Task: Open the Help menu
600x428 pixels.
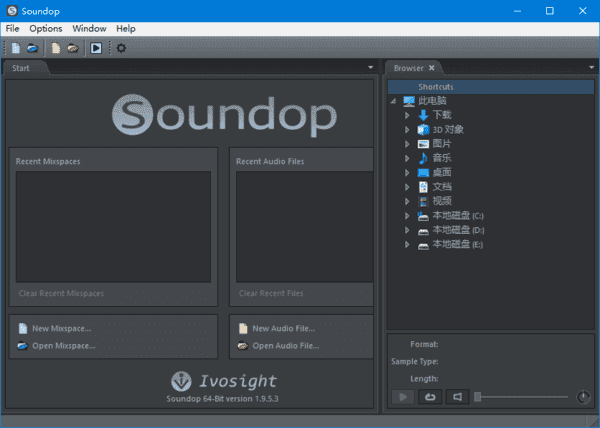Action: coord(126,29)
